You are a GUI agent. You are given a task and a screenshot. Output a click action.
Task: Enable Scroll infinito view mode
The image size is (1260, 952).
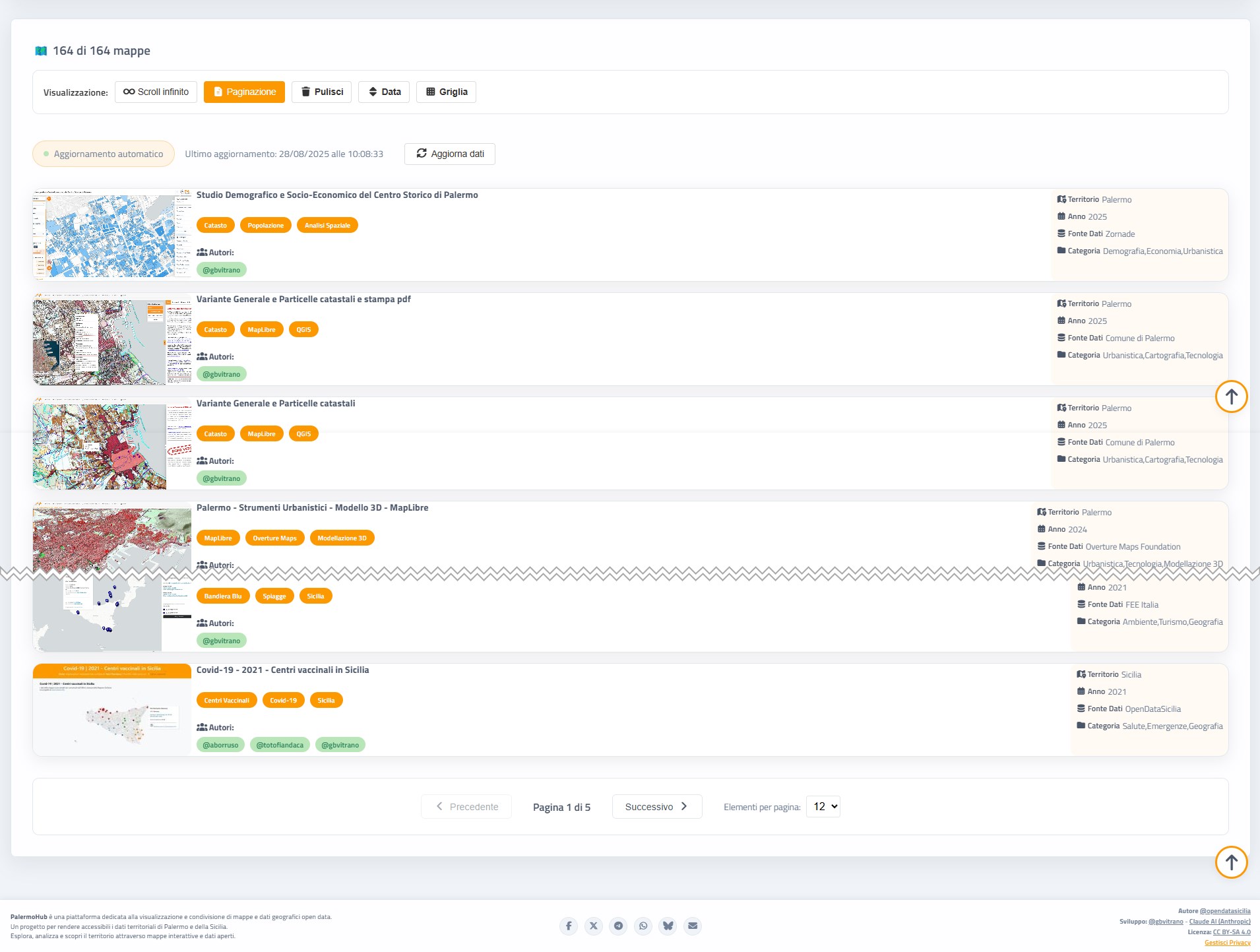point(156,92)
